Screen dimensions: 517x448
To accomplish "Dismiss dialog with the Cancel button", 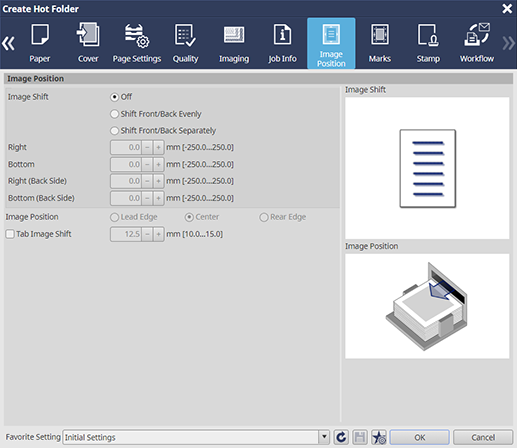I will pos(483,437).
